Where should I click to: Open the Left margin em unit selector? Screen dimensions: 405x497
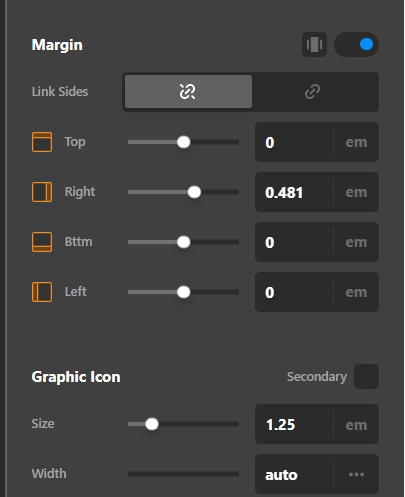(356, 292)
